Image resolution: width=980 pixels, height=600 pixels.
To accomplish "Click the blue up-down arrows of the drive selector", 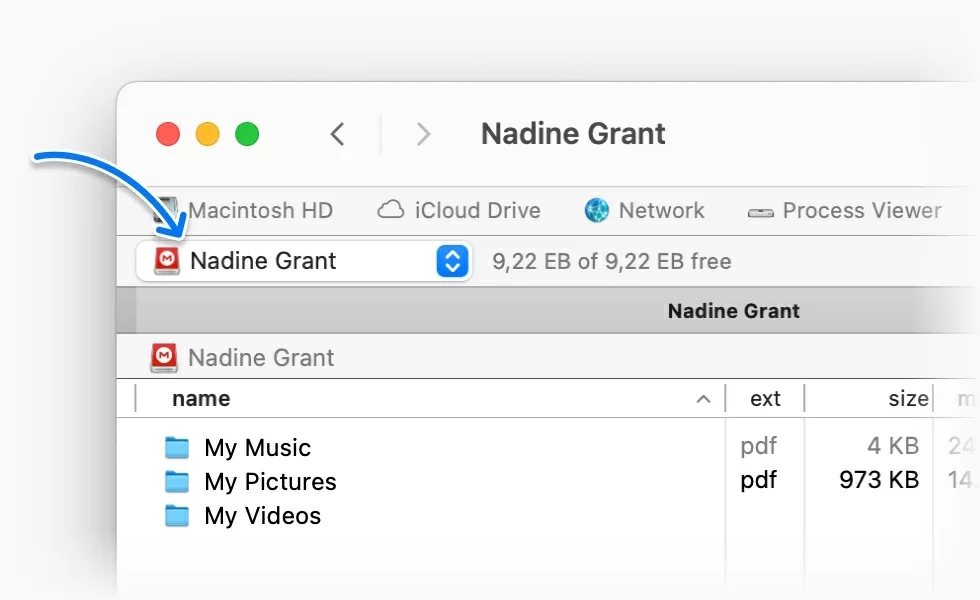I will pos(453,262).
